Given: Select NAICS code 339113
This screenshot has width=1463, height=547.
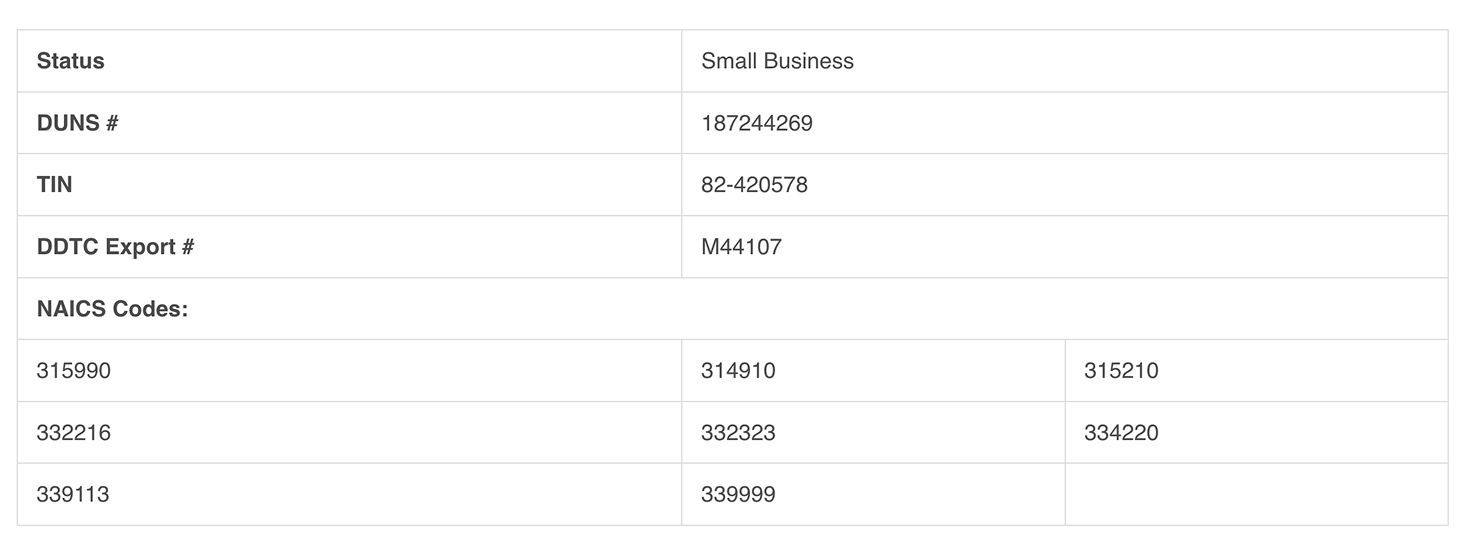Looking at the screenshot, I should coord(73,494).
